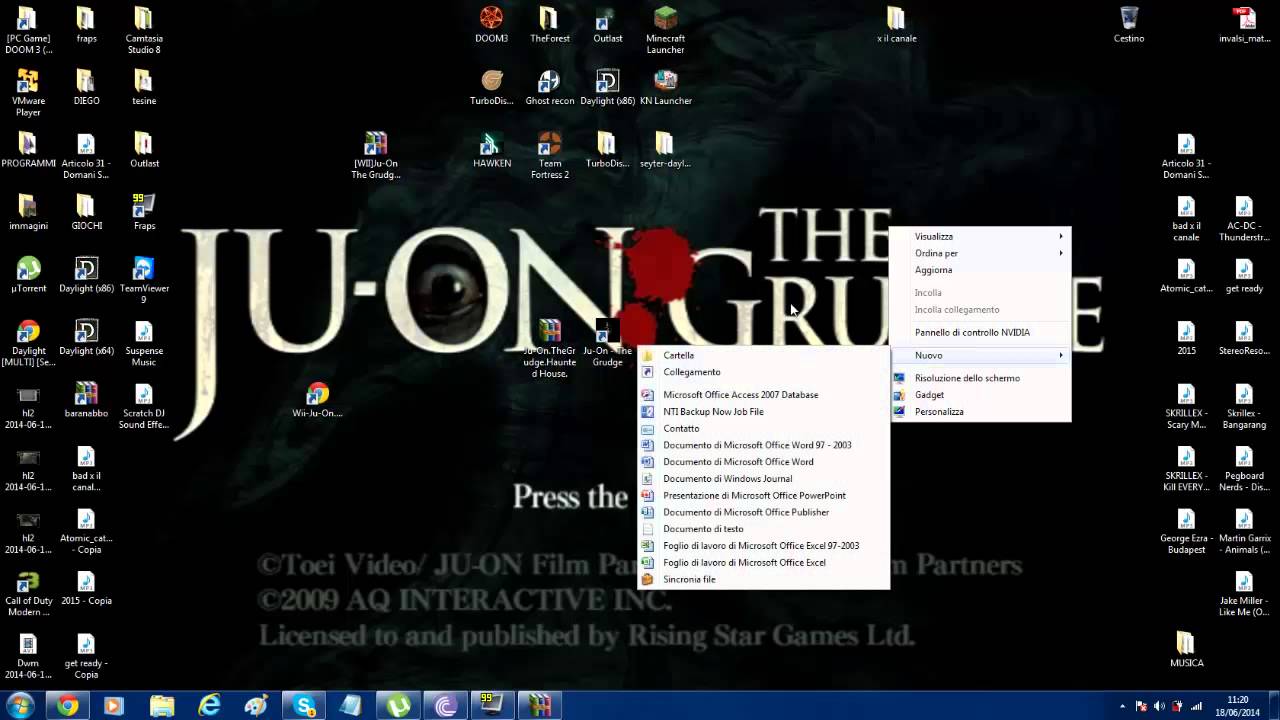
Task: Open the Windows Start menu
Action: click(x=21, y=705)
